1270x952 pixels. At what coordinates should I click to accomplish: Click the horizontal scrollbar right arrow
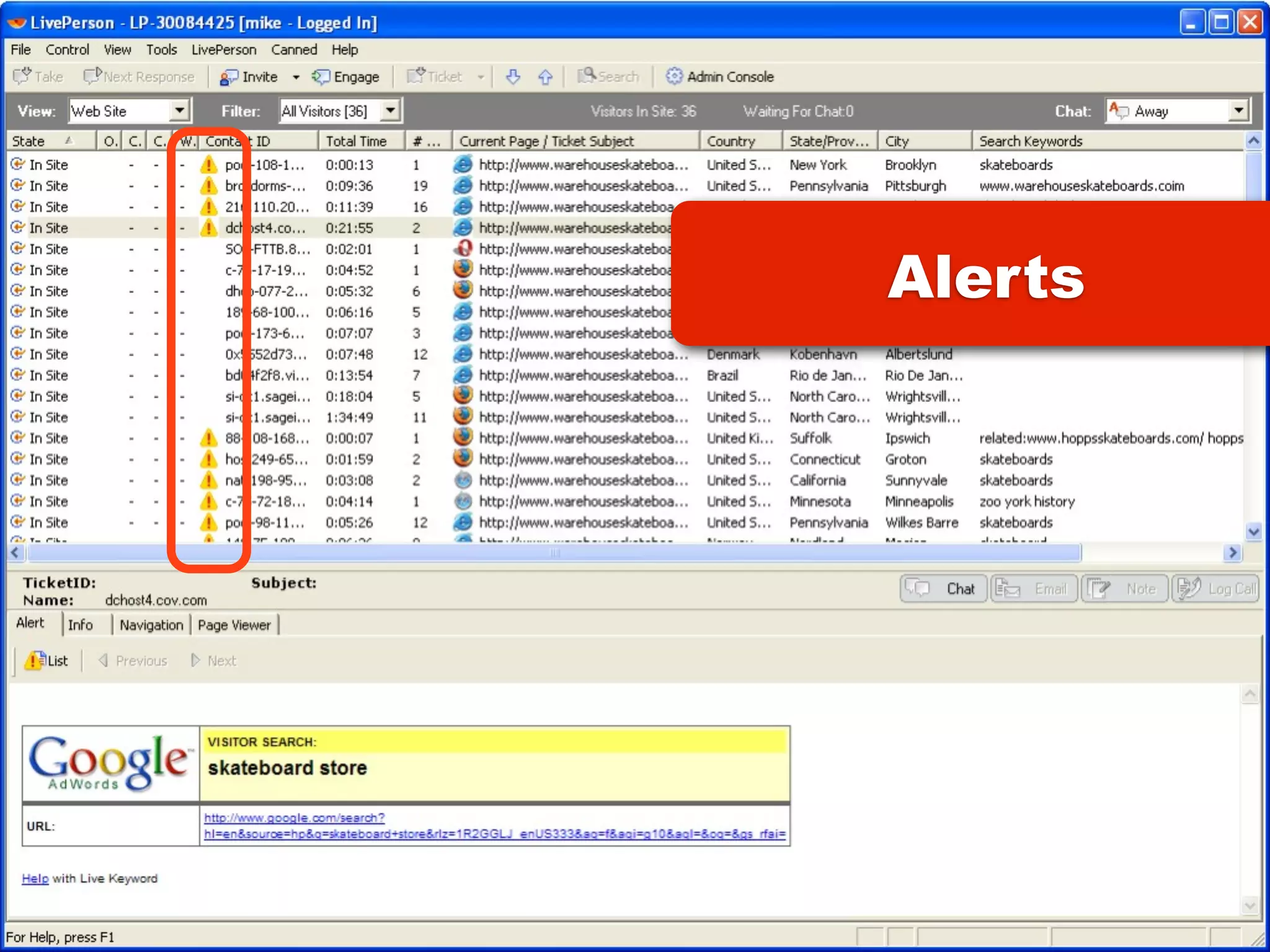tap(1233, 552)
